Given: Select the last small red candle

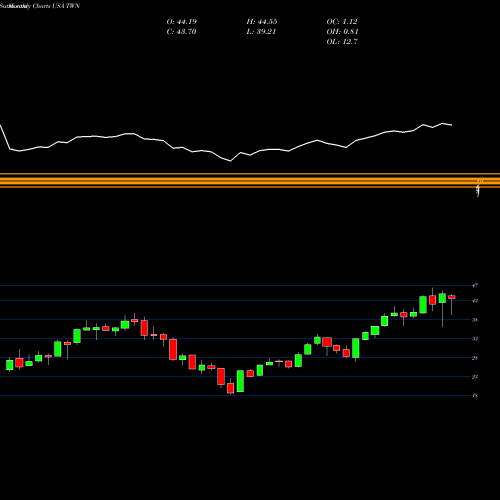Looking at the screenshot, I should pyautogui.click(x=452, y=297).
